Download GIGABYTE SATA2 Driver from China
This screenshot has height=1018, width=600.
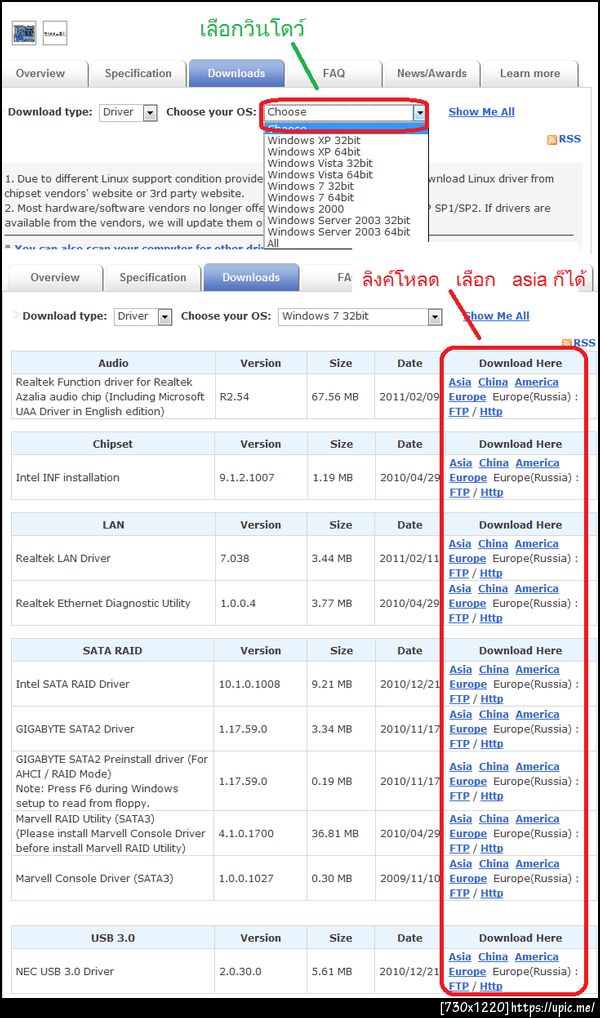point(494,715)
